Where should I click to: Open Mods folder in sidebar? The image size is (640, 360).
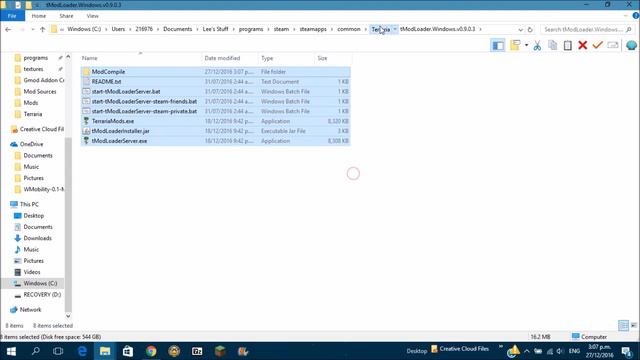pos(31,103)
